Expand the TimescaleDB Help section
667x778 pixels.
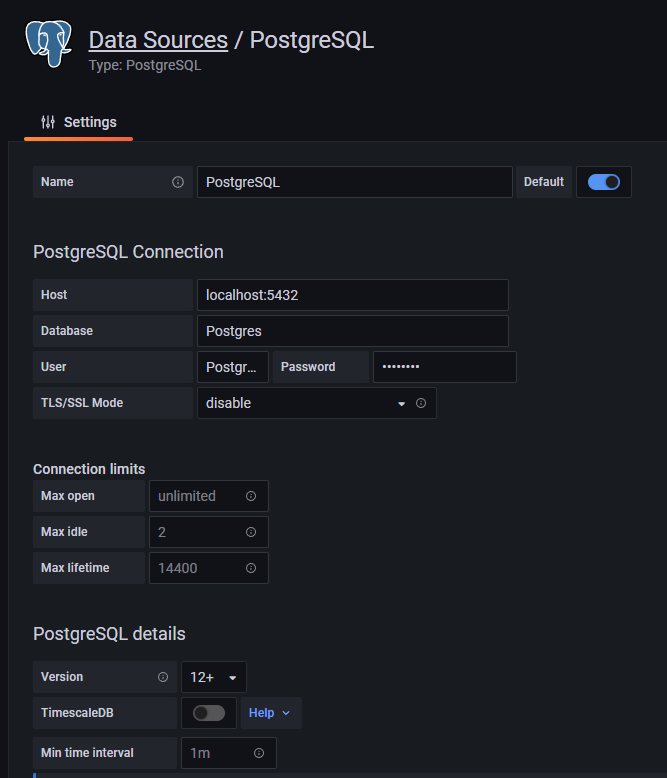tap(271, 713)
